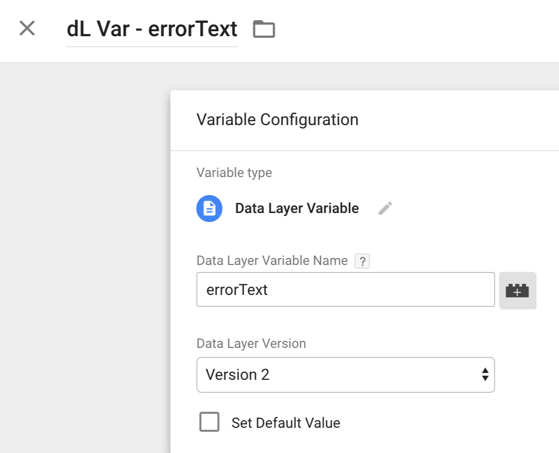Screen dimensions: 559x453
Task: Rename the variable via the dL Var - errorText title
Action: point(152,29)
